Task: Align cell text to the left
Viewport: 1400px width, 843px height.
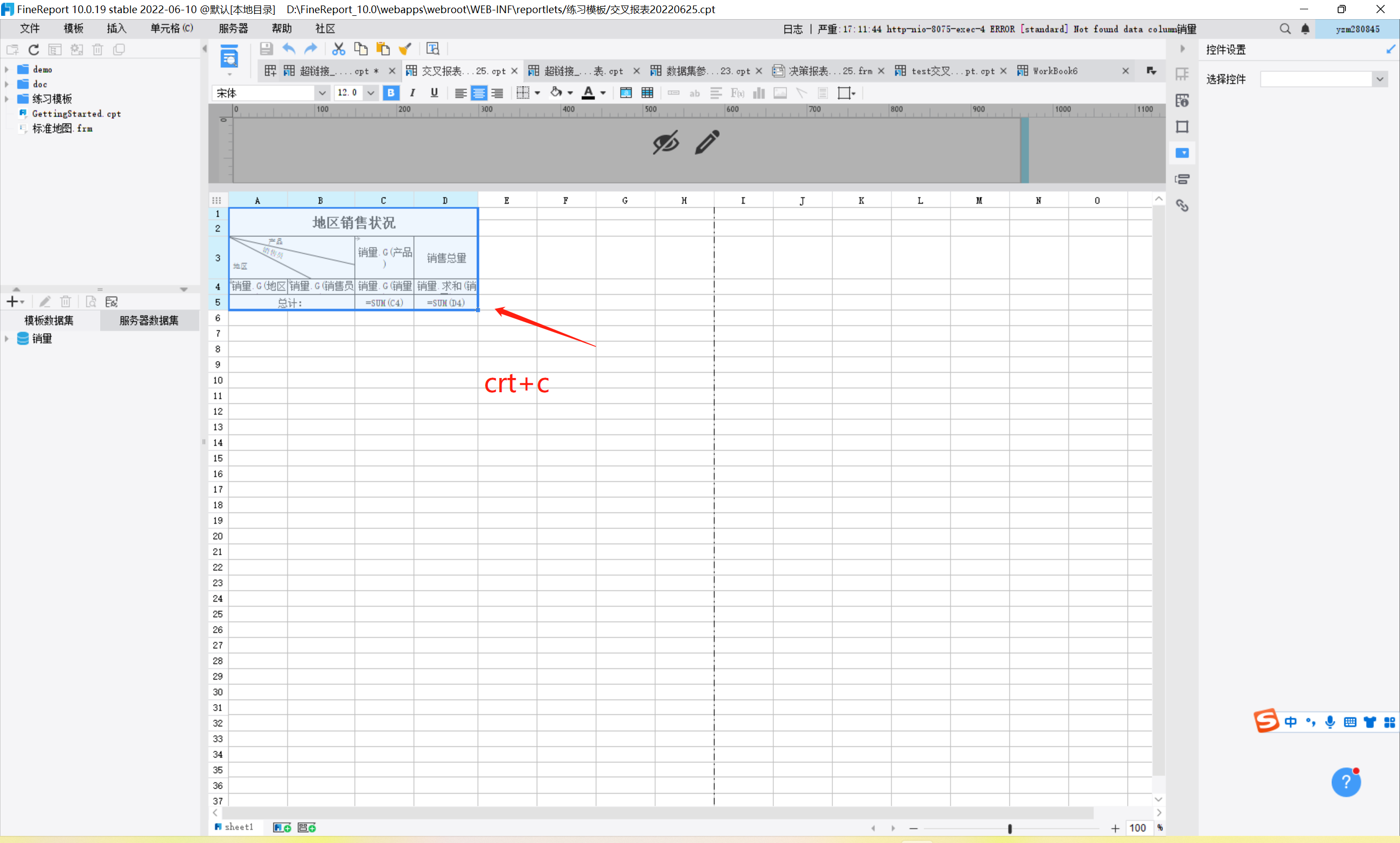Action: point(460,93)
